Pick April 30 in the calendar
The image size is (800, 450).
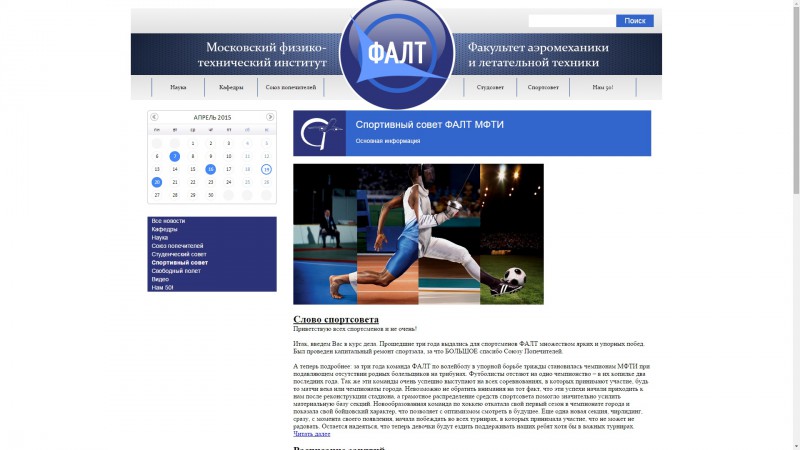click(210, 195)
